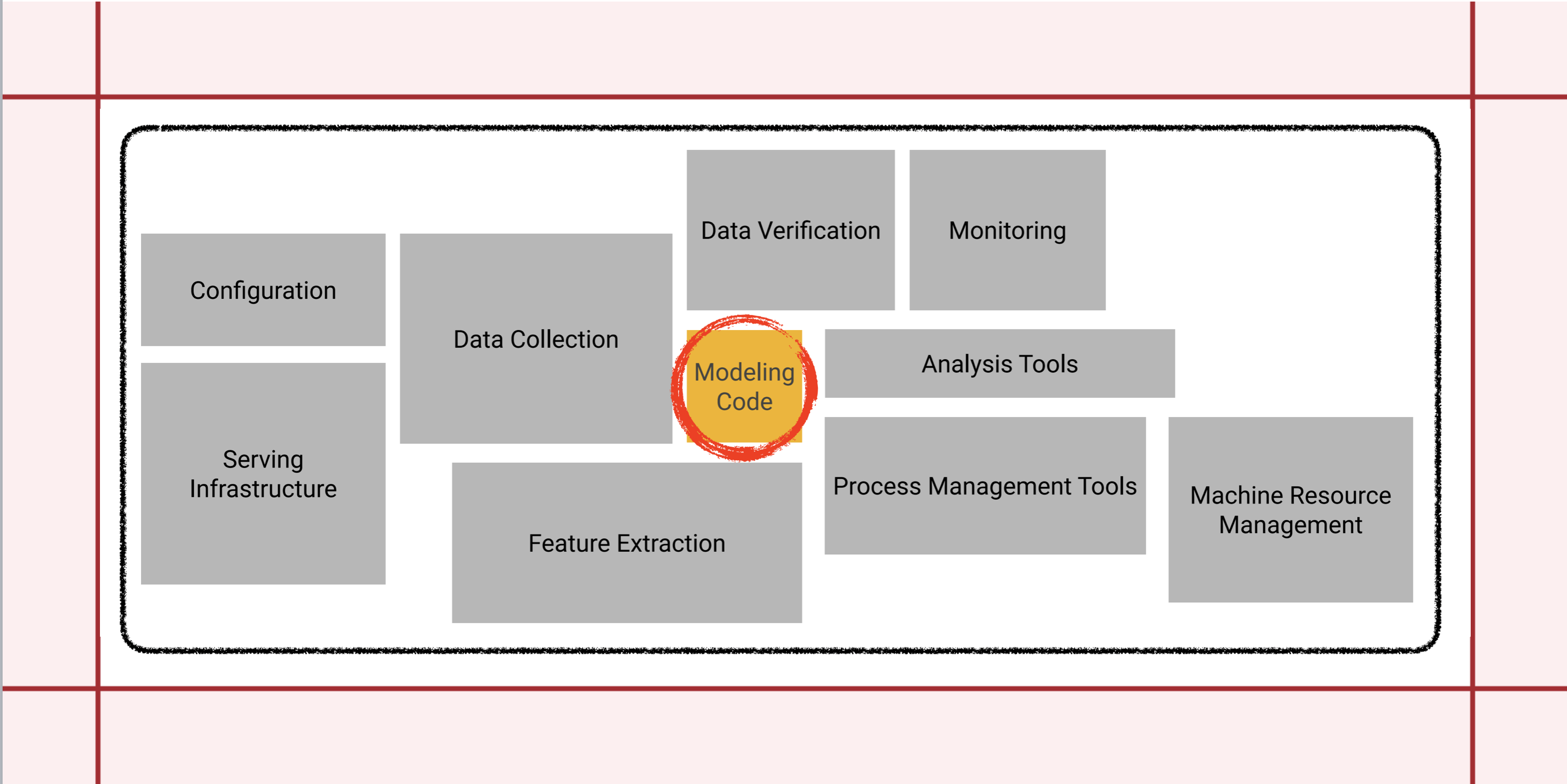Viewport: 1567px width, 784px height.
Task: Expand the Configuration block options
Action: click(271, 289)
